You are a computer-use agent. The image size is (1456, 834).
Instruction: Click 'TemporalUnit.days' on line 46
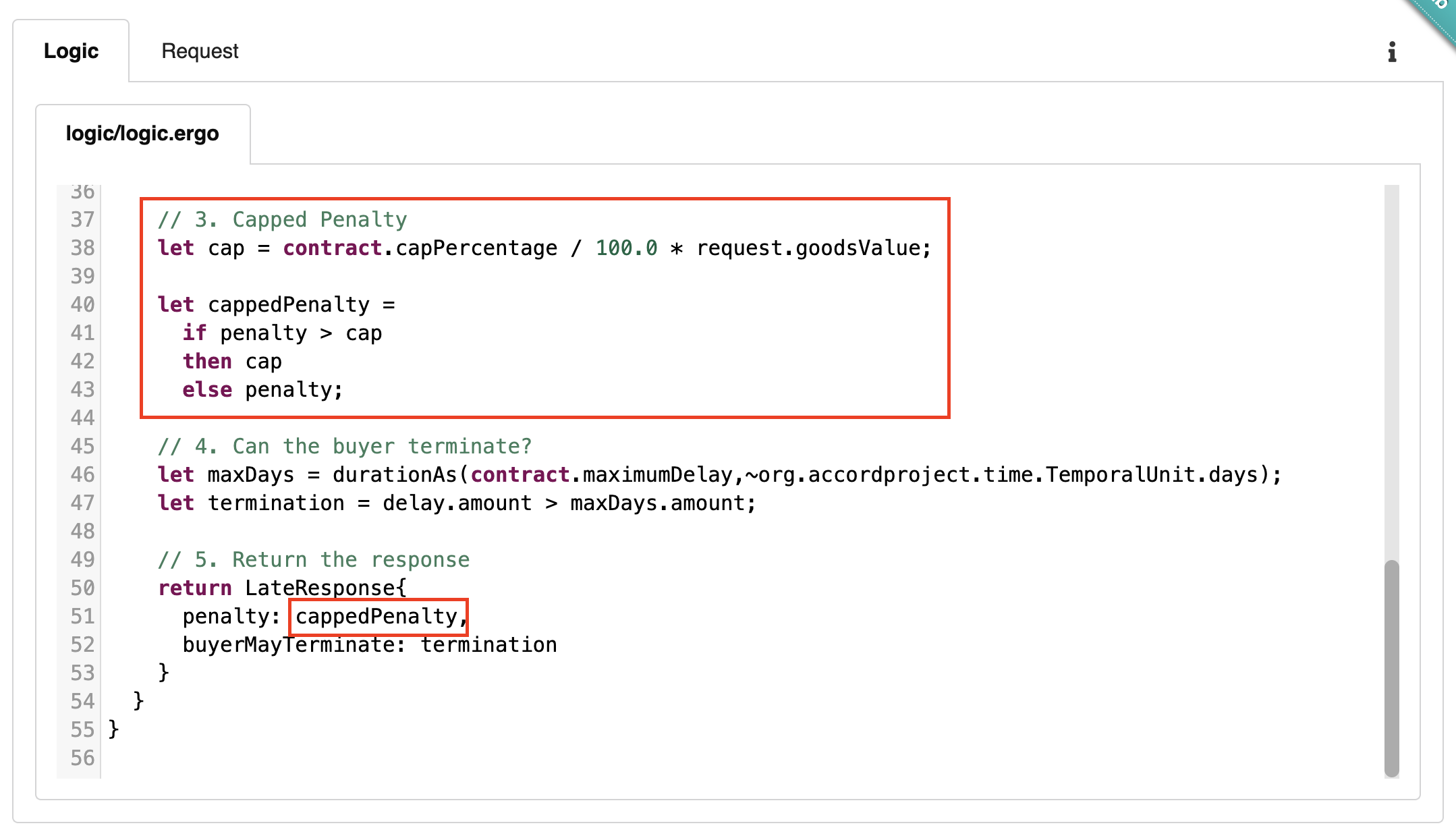[1152, 474]
